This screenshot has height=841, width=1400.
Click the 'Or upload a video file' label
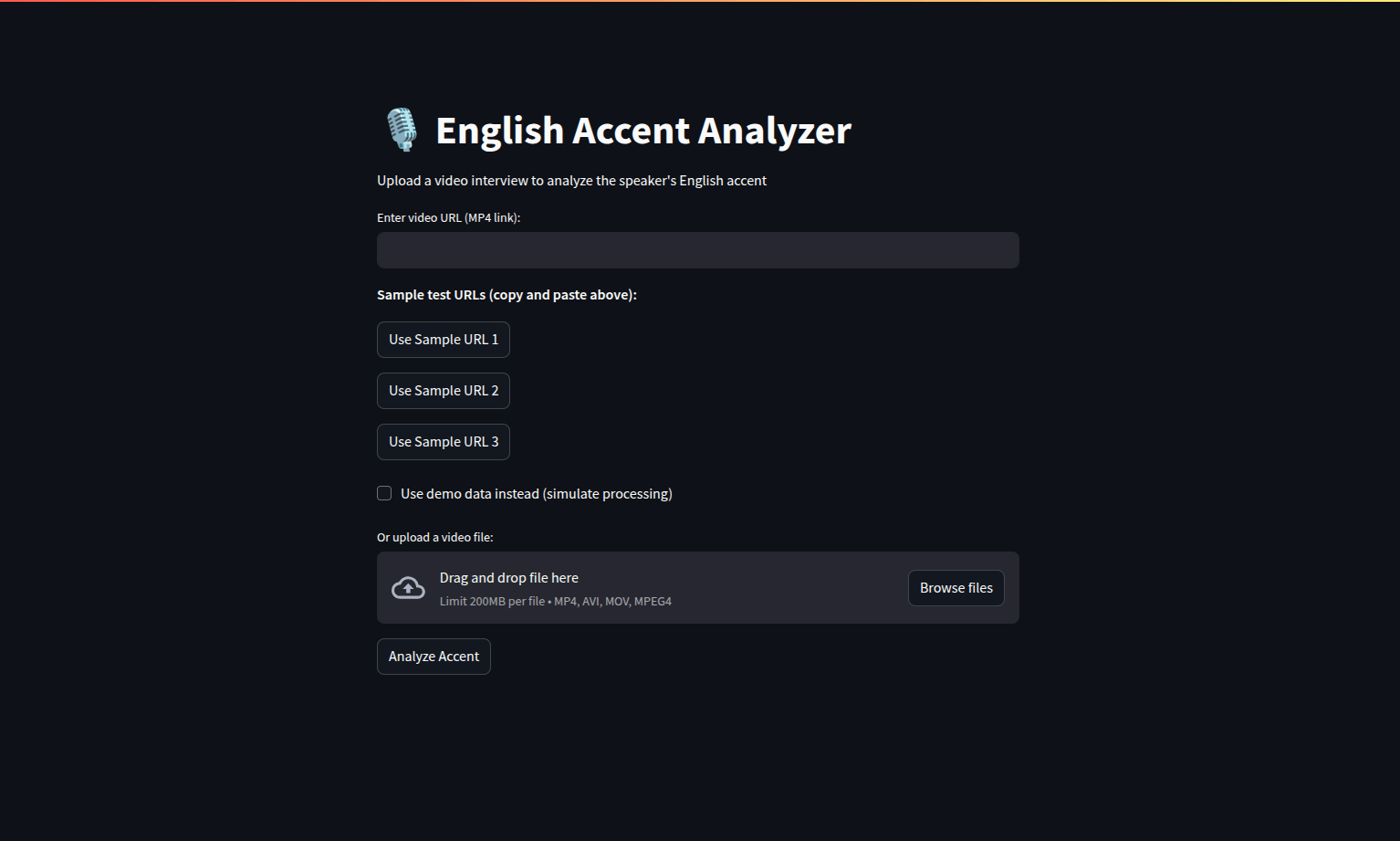(x=434, y=538)
